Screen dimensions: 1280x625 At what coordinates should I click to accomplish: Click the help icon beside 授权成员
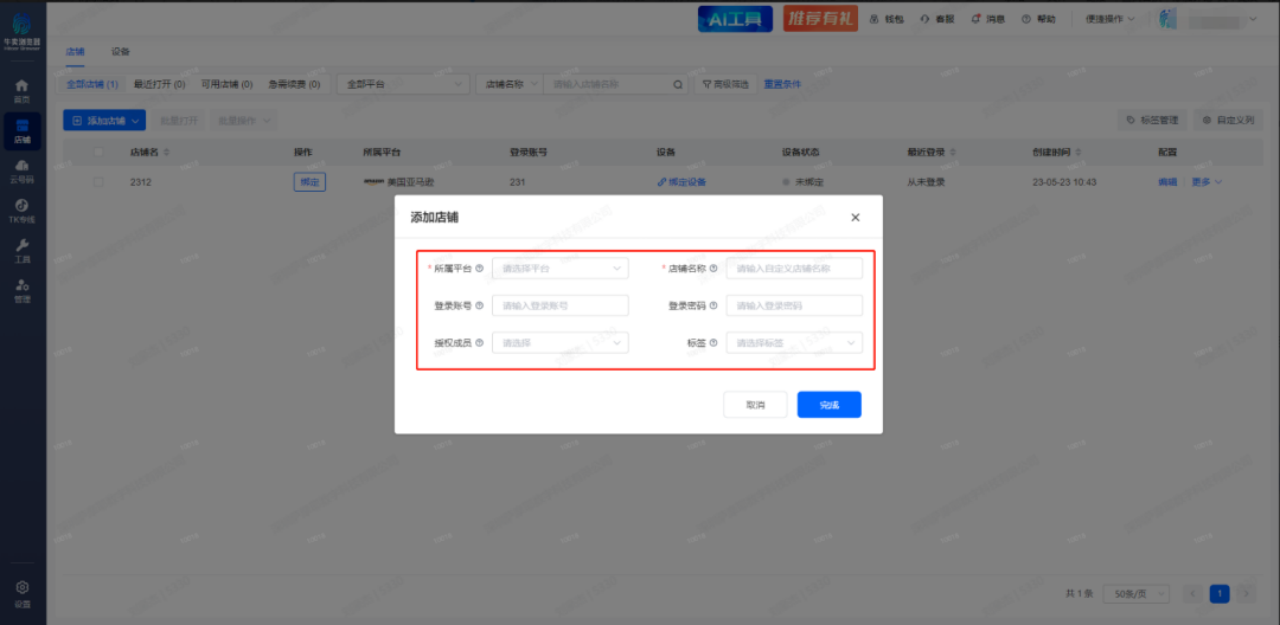pos(479,342)
